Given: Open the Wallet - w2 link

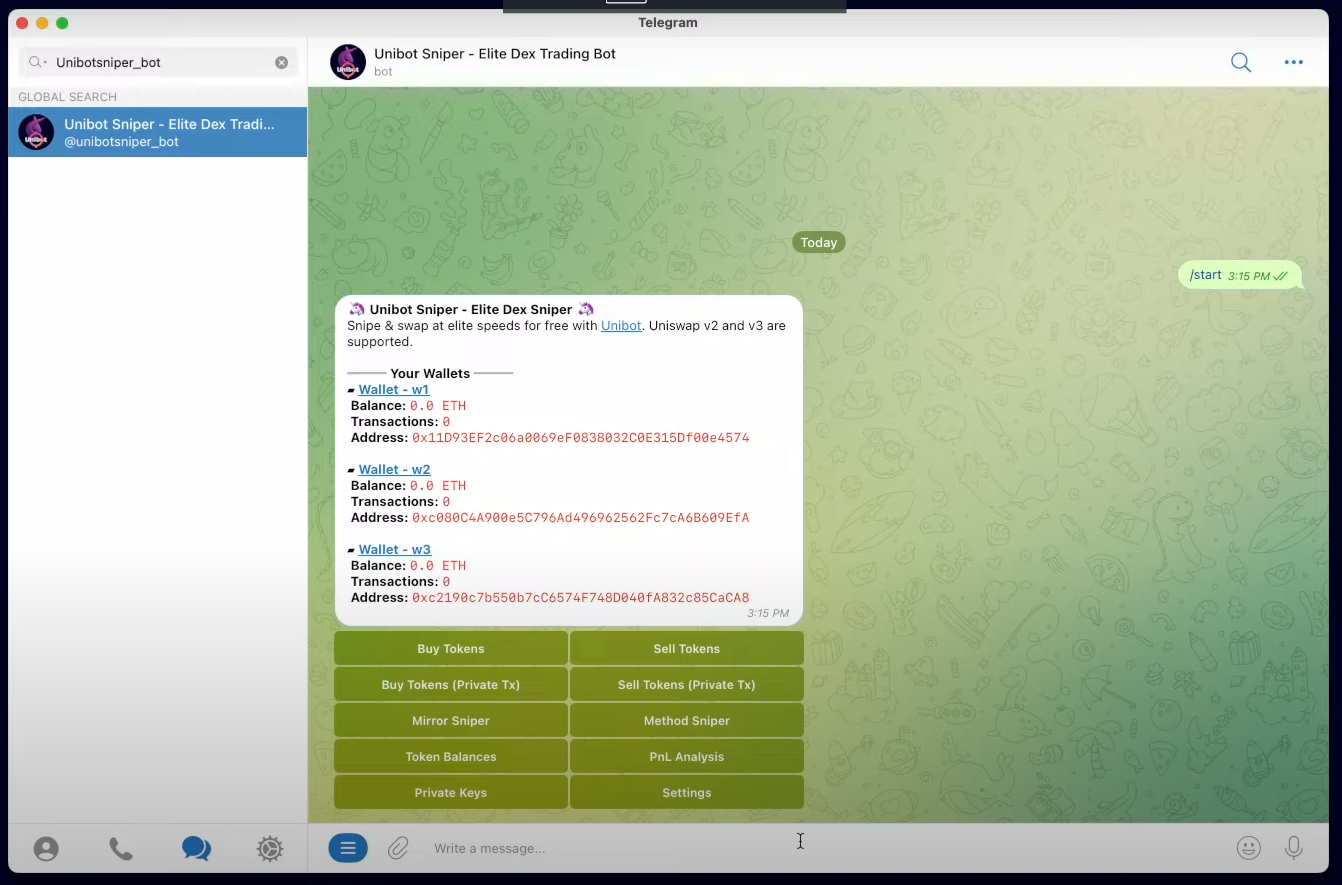Looking at the screenshot, I should [x=394, y=470].
